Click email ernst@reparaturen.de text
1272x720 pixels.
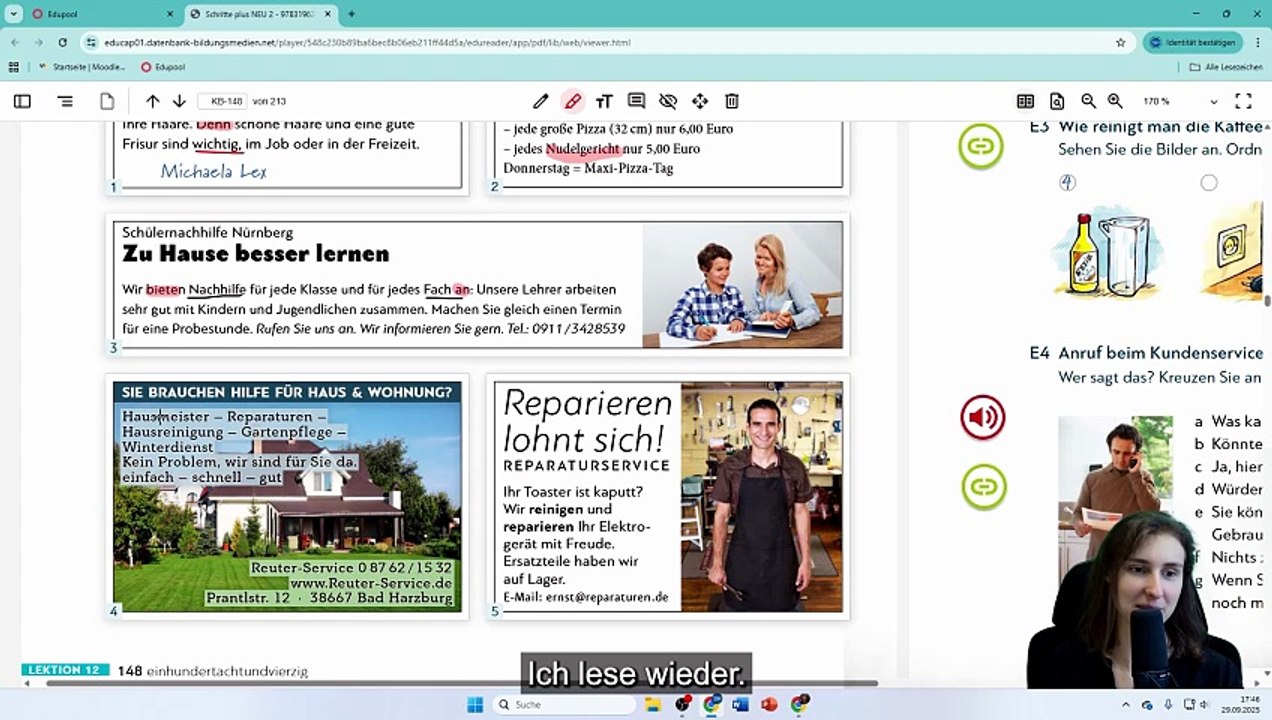point(607,597)
